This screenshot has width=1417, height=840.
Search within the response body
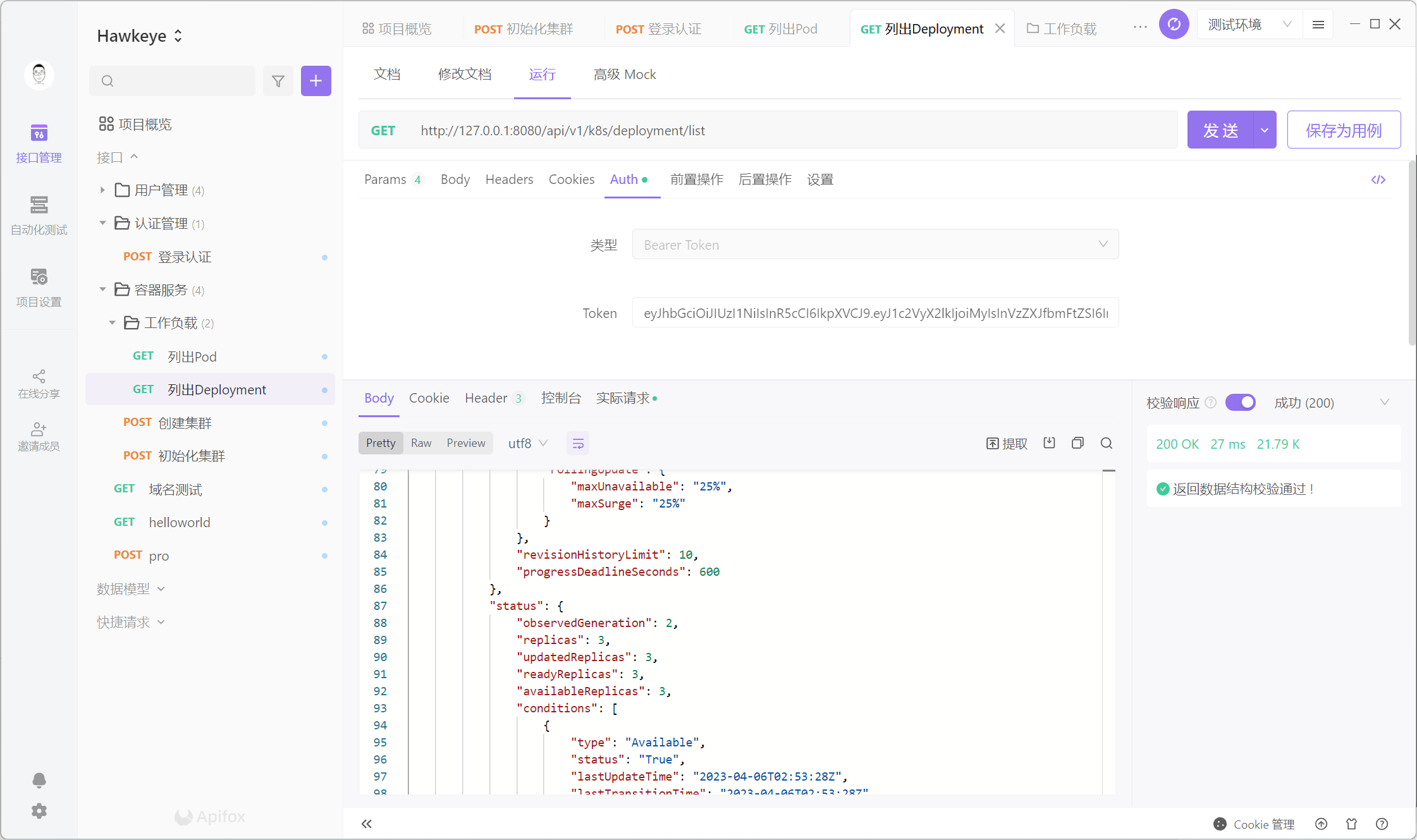[x=1107, y=443]
